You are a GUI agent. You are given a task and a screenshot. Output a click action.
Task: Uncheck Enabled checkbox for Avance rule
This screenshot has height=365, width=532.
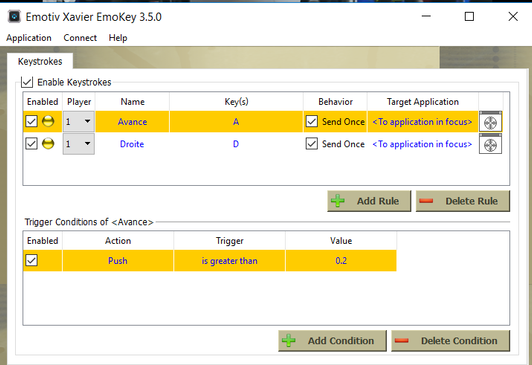(x=32, y=121)
